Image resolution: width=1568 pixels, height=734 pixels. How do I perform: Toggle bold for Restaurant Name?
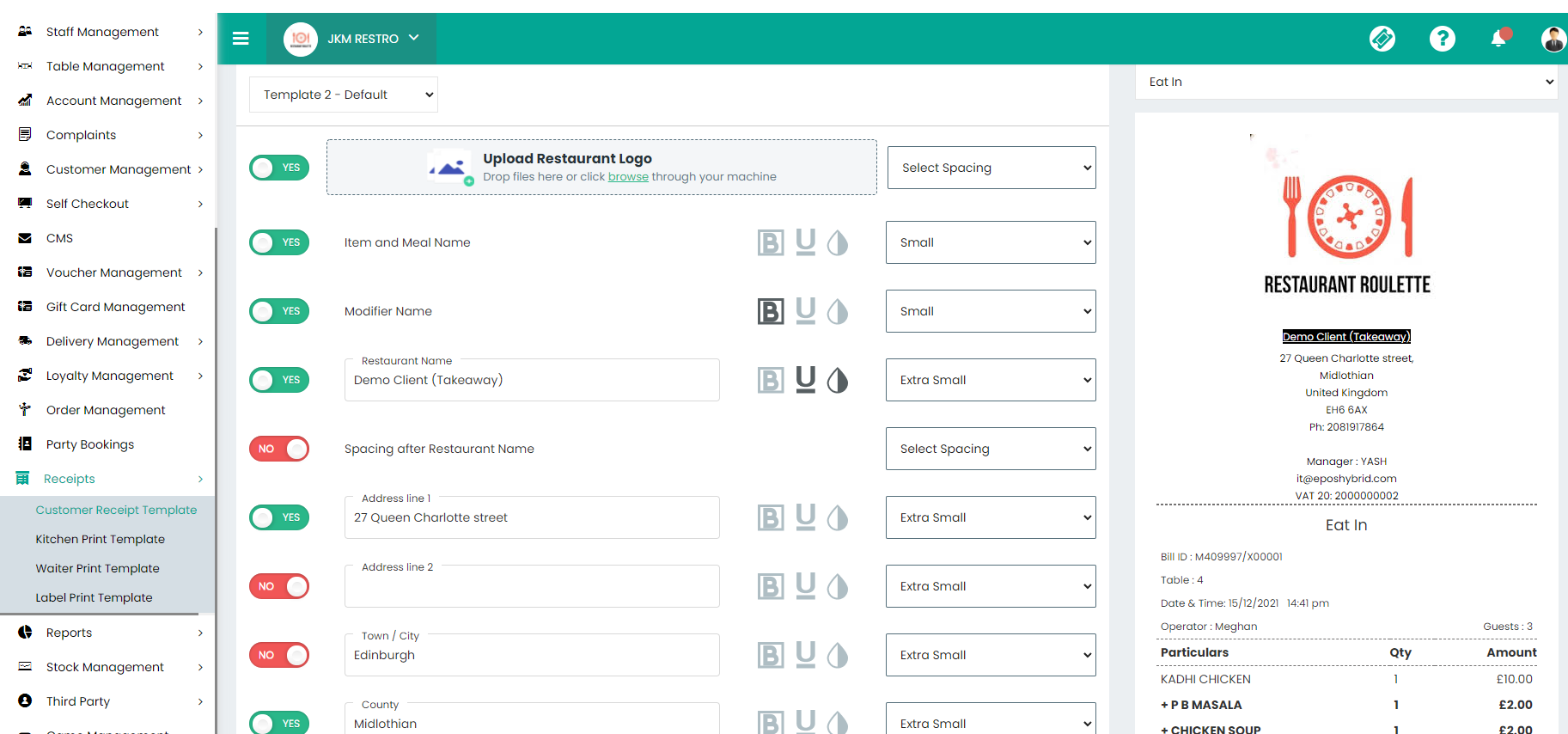[771, 380]
